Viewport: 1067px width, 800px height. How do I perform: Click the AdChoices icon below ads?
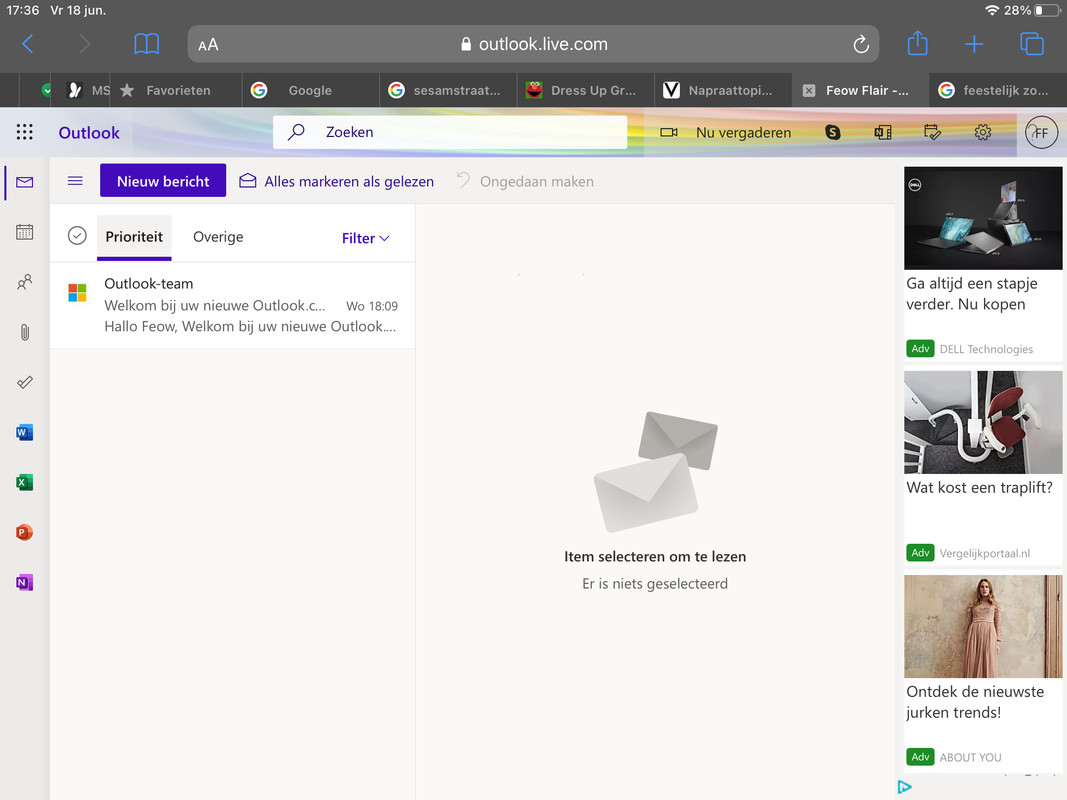(x=904, y=787)
